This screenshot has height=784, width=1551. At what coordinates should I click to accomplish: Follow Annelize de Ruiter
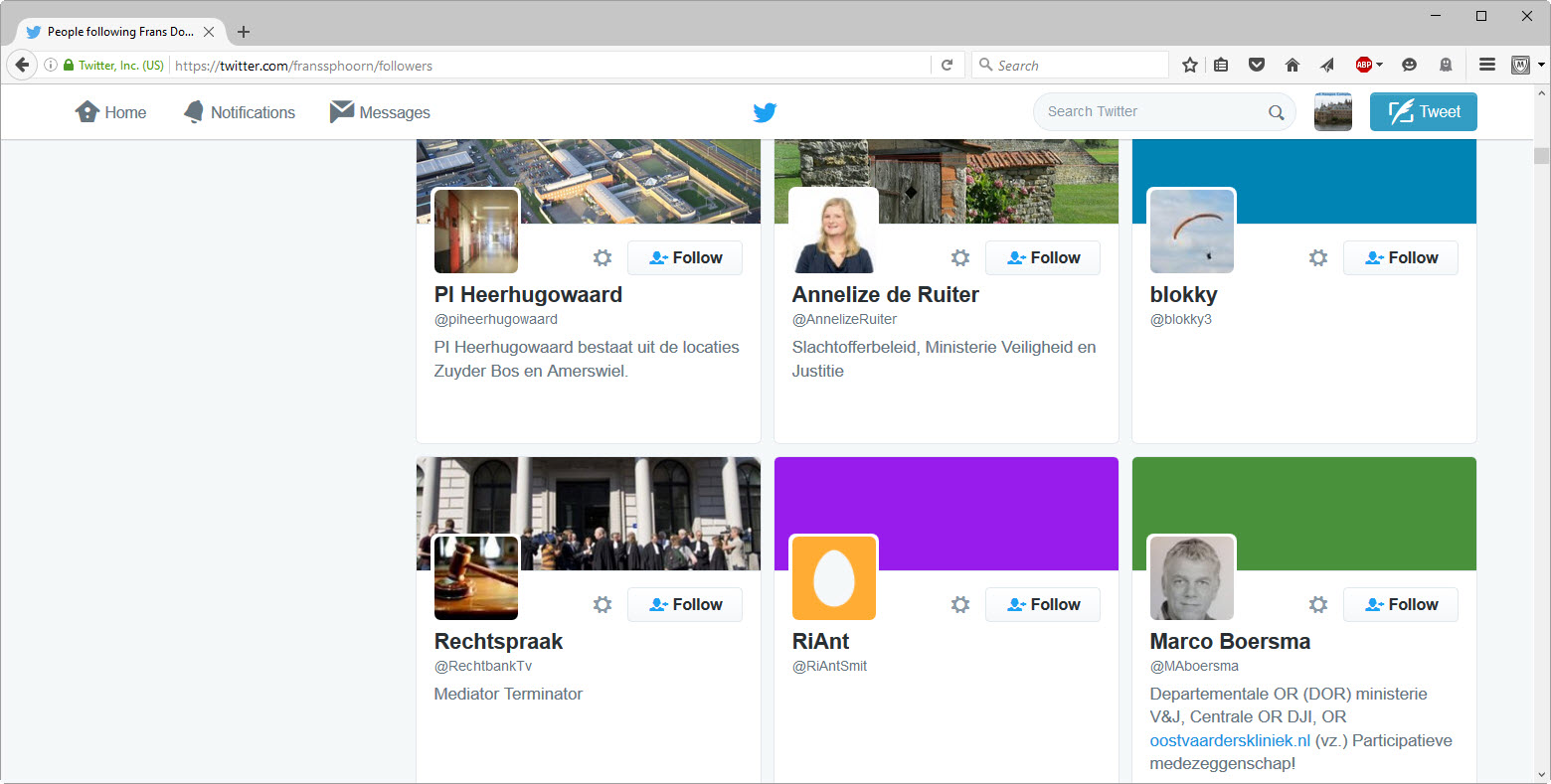pos(1043,258)
